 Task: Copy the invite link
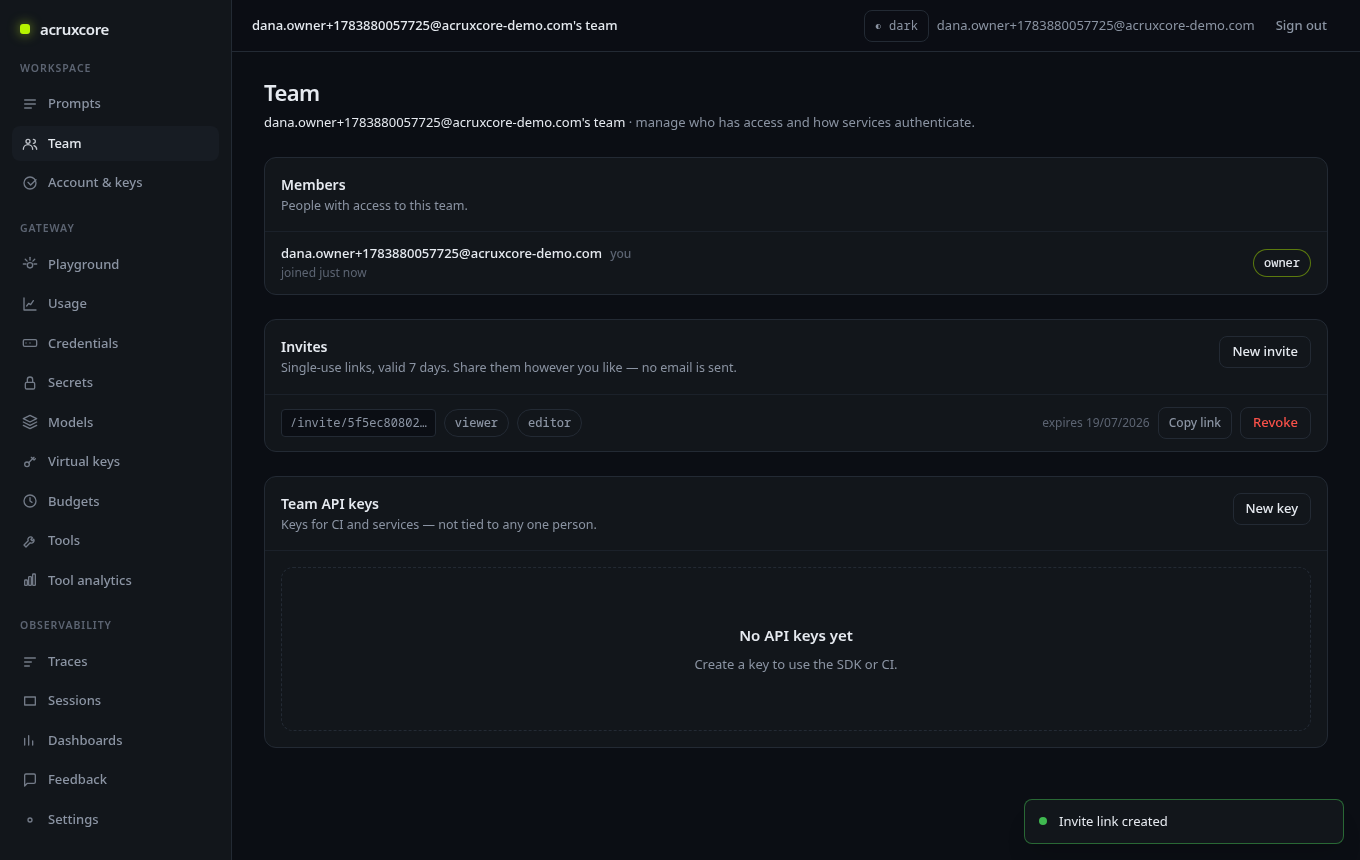click(x=1195, y=423)
